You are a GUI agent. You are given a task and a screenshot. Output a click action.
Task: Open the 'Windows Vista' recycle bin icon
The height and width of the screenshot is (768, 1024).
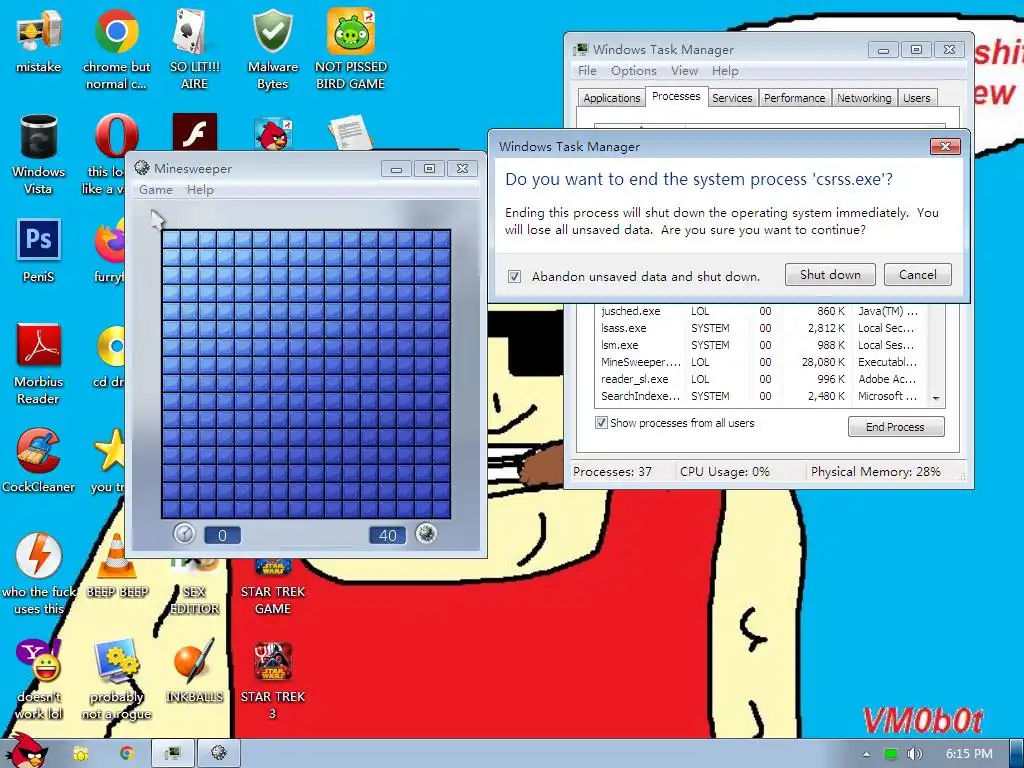point(39,154)
